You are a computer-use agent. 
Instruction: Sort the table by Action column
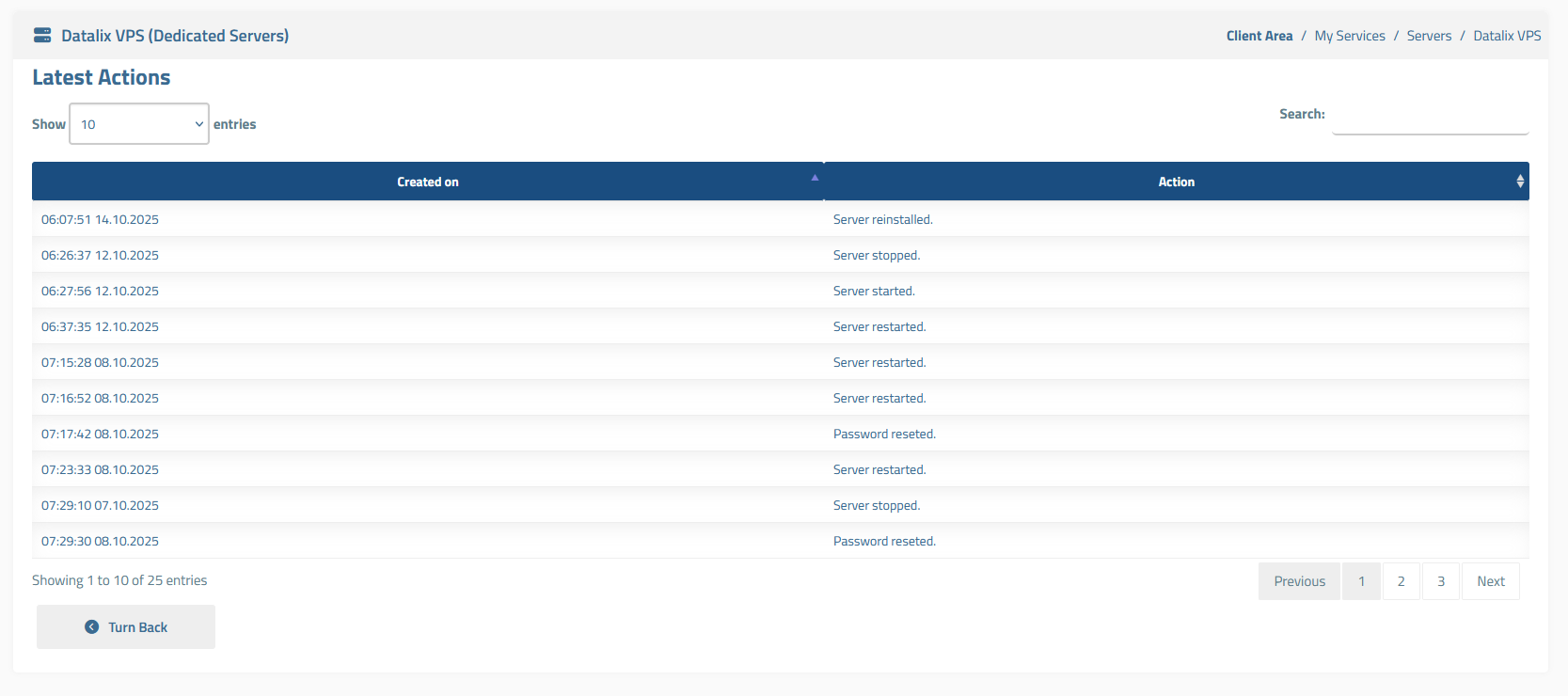1175,182
